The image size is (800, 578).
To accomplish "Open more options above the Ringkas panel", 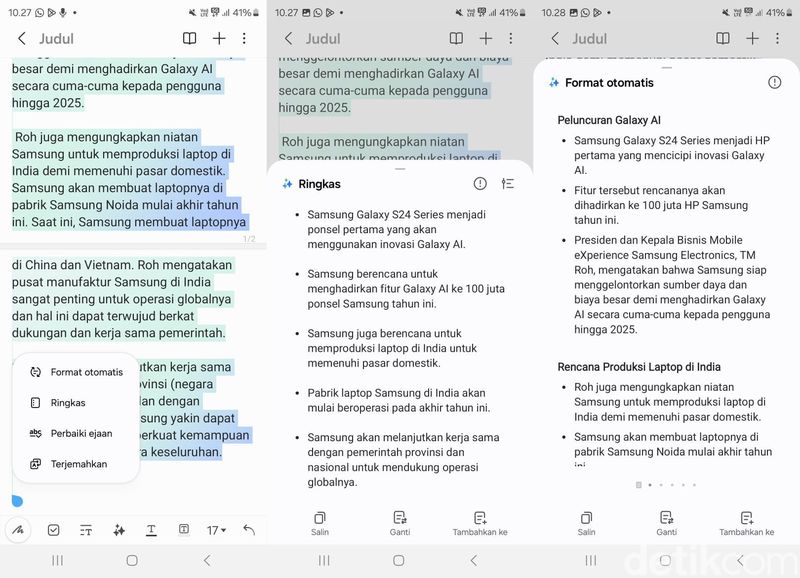I will [511, 38].
